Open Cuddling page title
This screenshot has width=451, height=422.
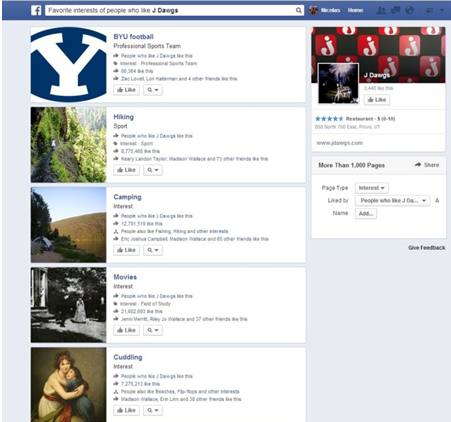coord(128,357)
